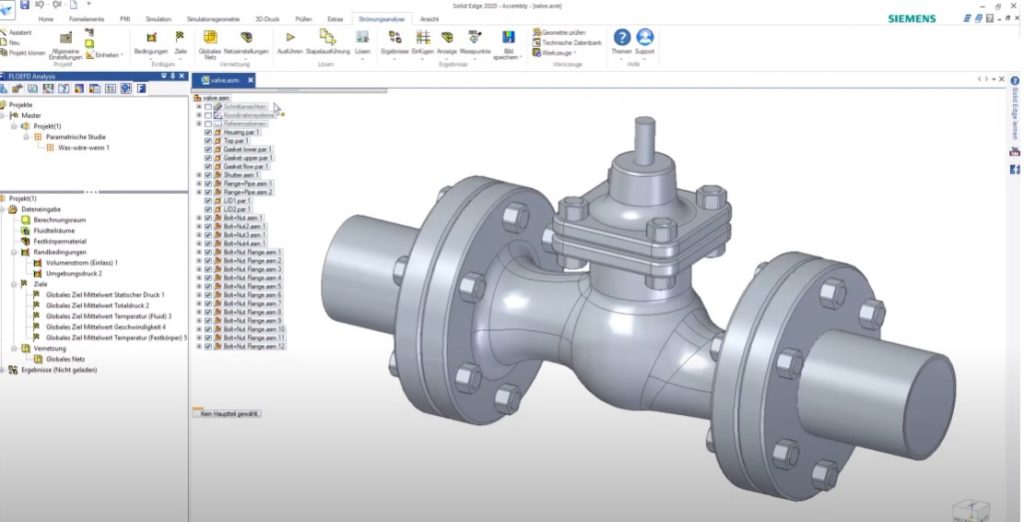
Task: Enable the Schnittansichten checkbox
Action: pyautogui.click(x=208, y=106)
